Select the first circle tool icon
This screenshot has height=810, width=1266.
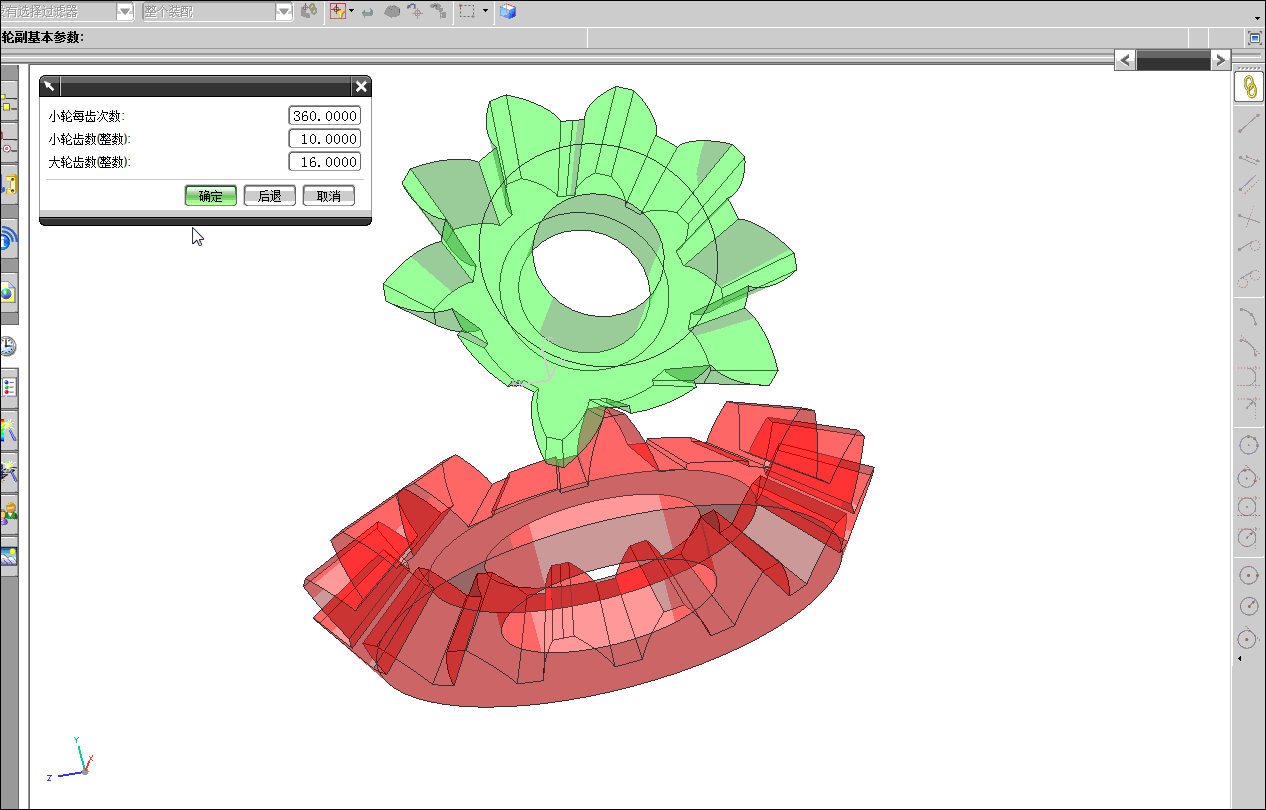point(1248,444)
